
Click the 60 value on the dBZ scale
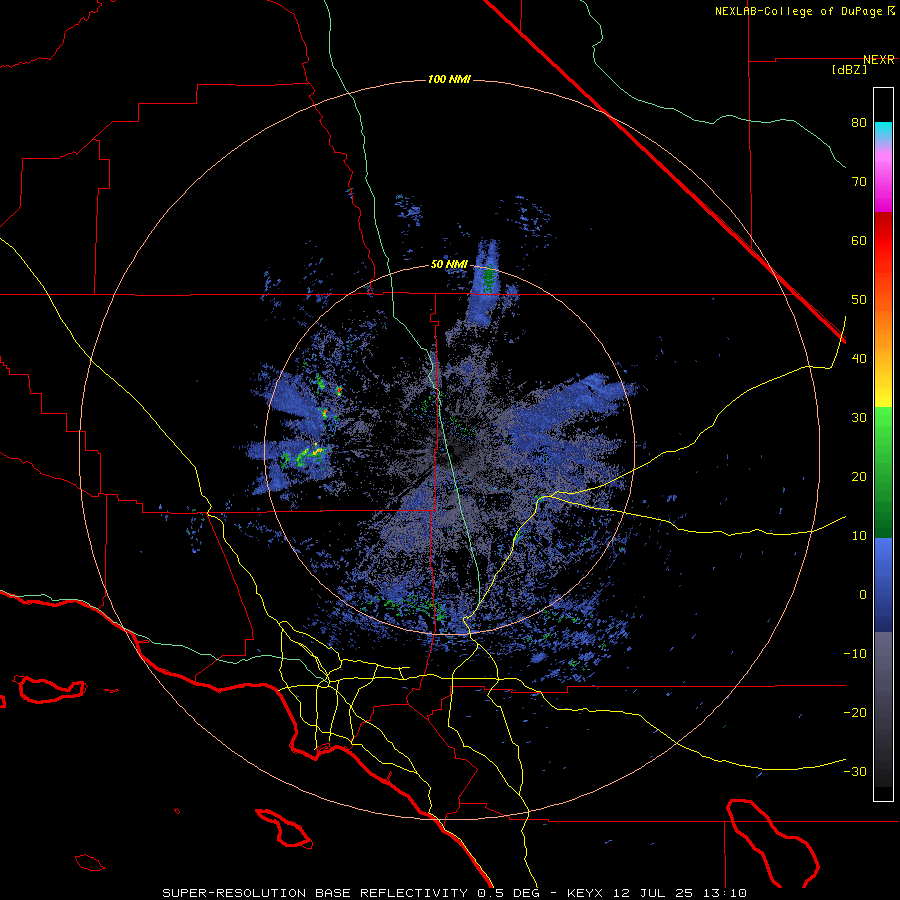point(859,241)
